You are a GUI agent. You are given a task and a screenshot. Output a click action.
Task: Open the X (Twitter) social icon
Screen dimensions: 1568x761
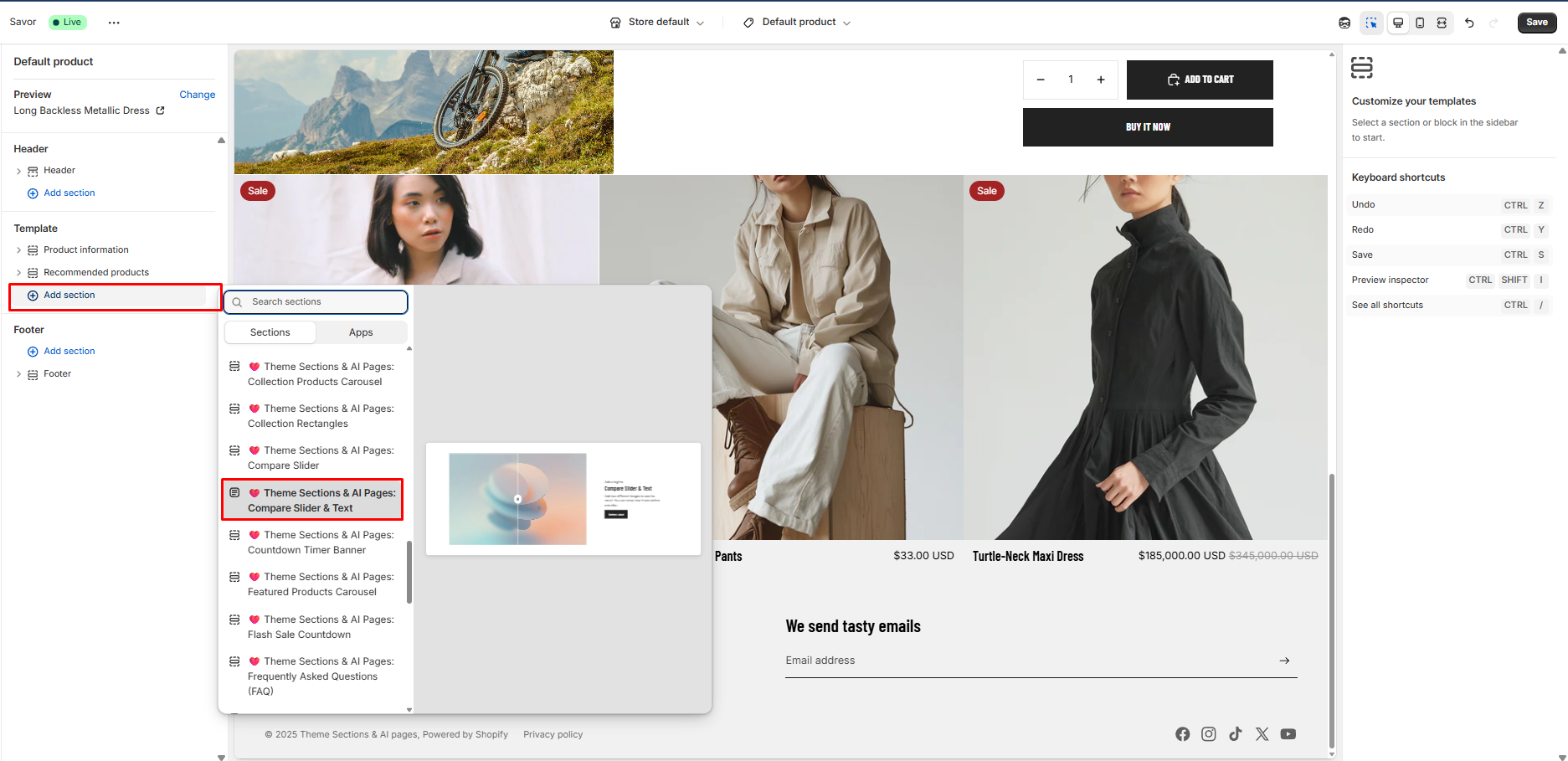click(x=1262, y=734)
